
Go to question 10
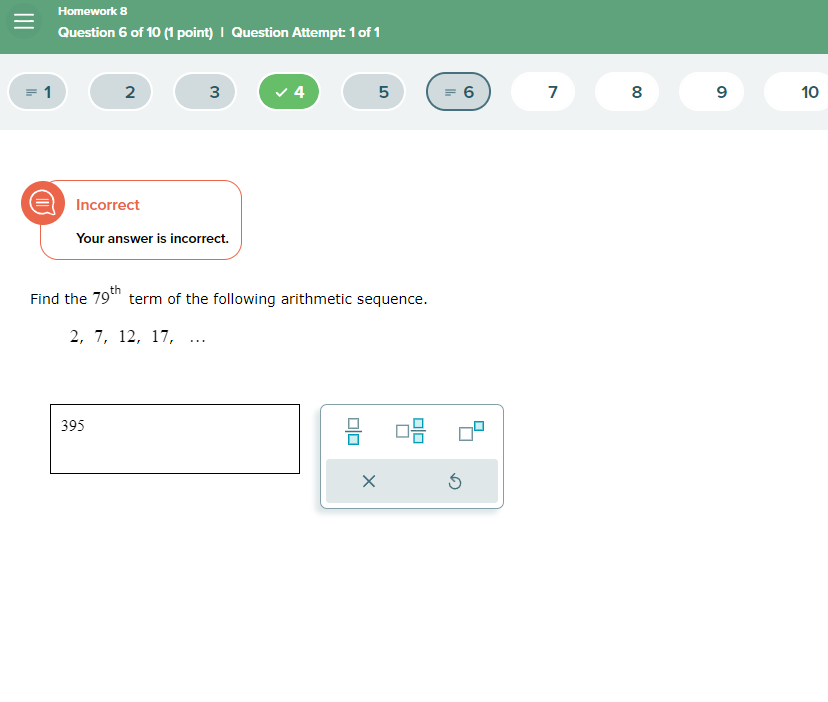click(x=796, y=91)
